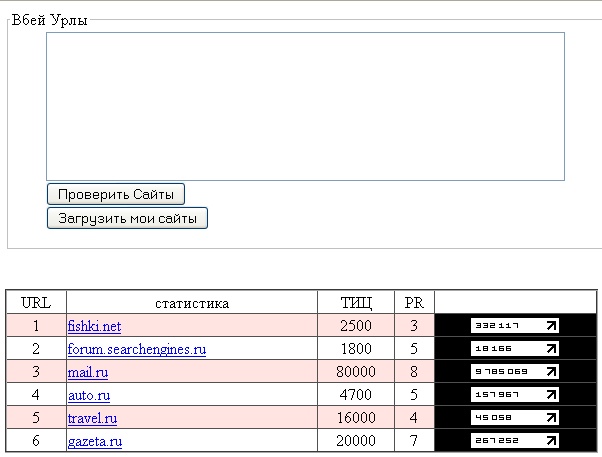Click the PR value 7 for gazeta.ru
This screenshot has width=602, height=457.
[414, 441]
